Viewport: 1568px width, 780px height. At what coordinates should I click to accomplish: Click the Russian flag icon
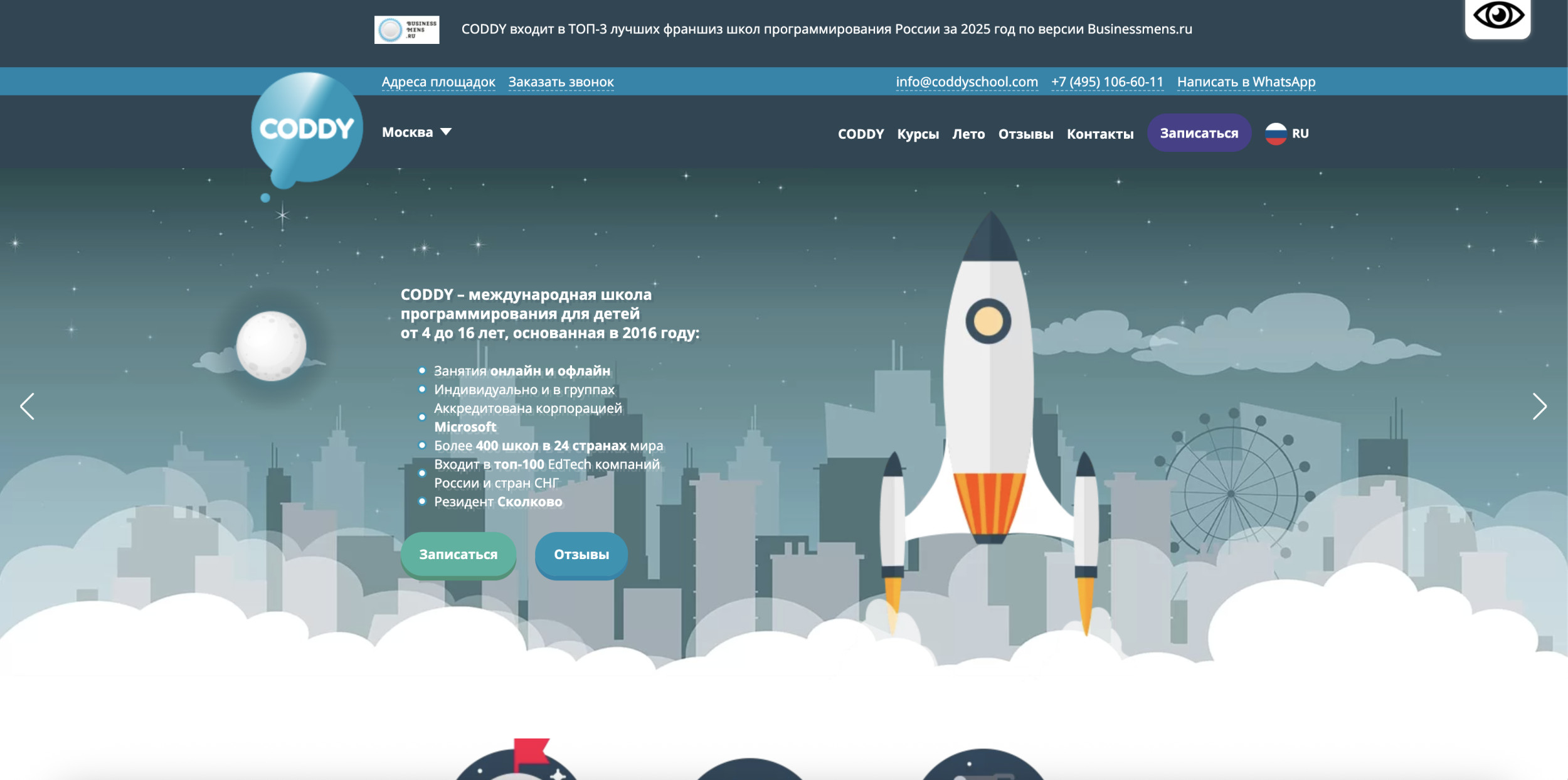[x=1275, y=134]
